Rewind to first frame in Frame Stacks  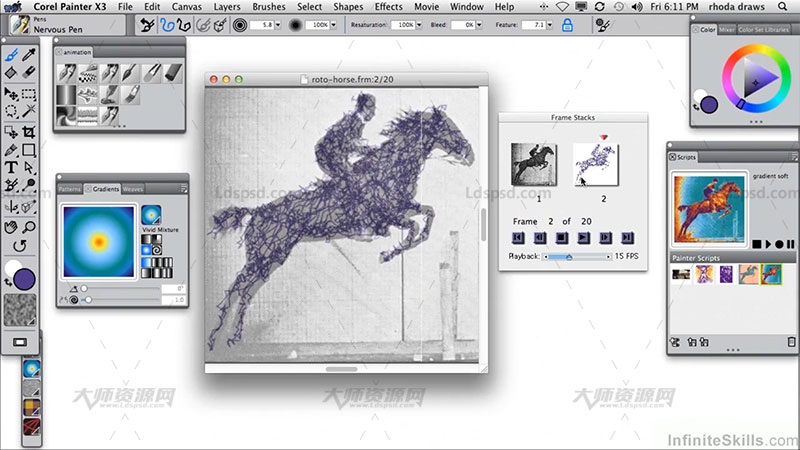point(518,238)
